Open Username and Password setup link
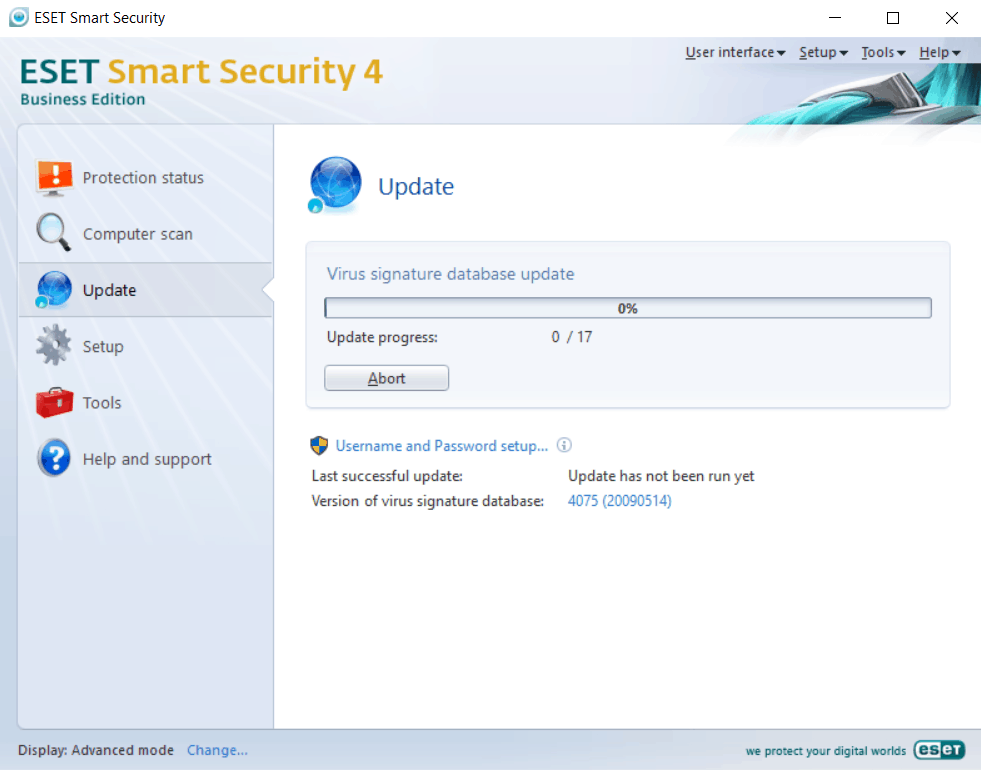 (x=442, y=446)
